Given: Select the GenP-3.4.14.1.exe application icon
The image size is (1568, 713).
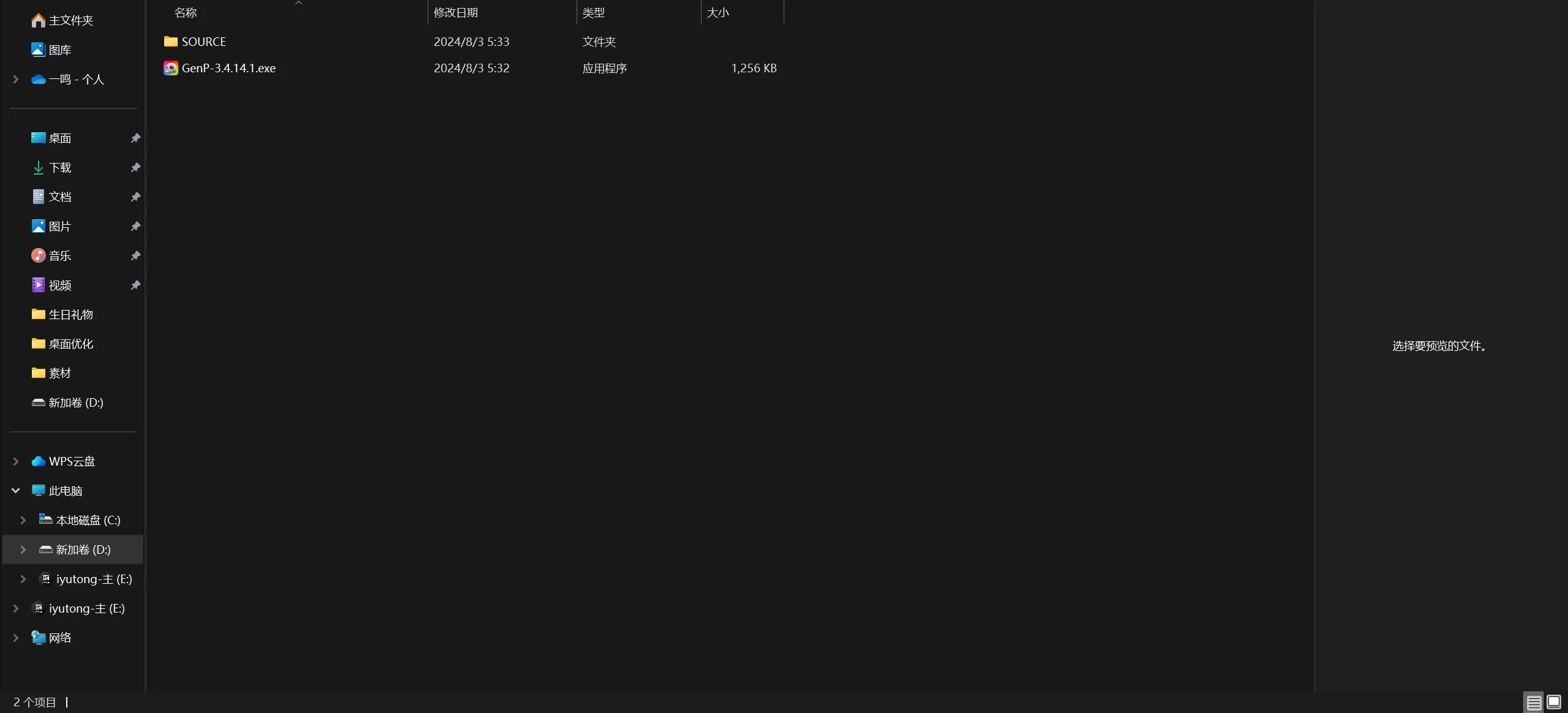Looking at the screenshot, I should (170, 68).
